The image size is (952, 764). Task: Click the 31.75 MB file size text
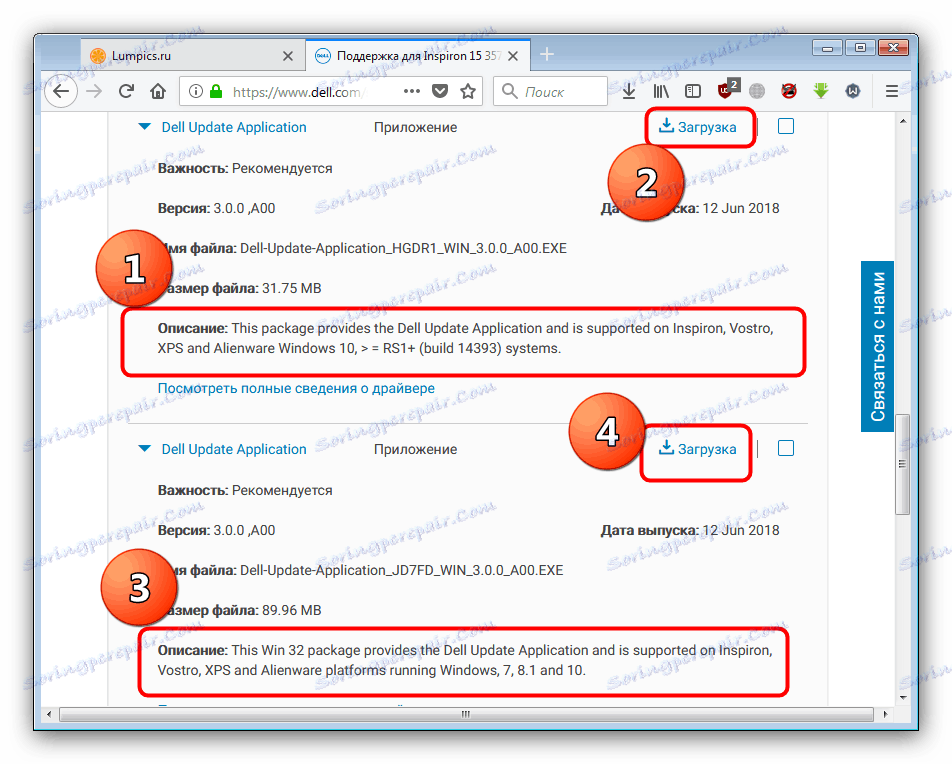coord(291,288)
